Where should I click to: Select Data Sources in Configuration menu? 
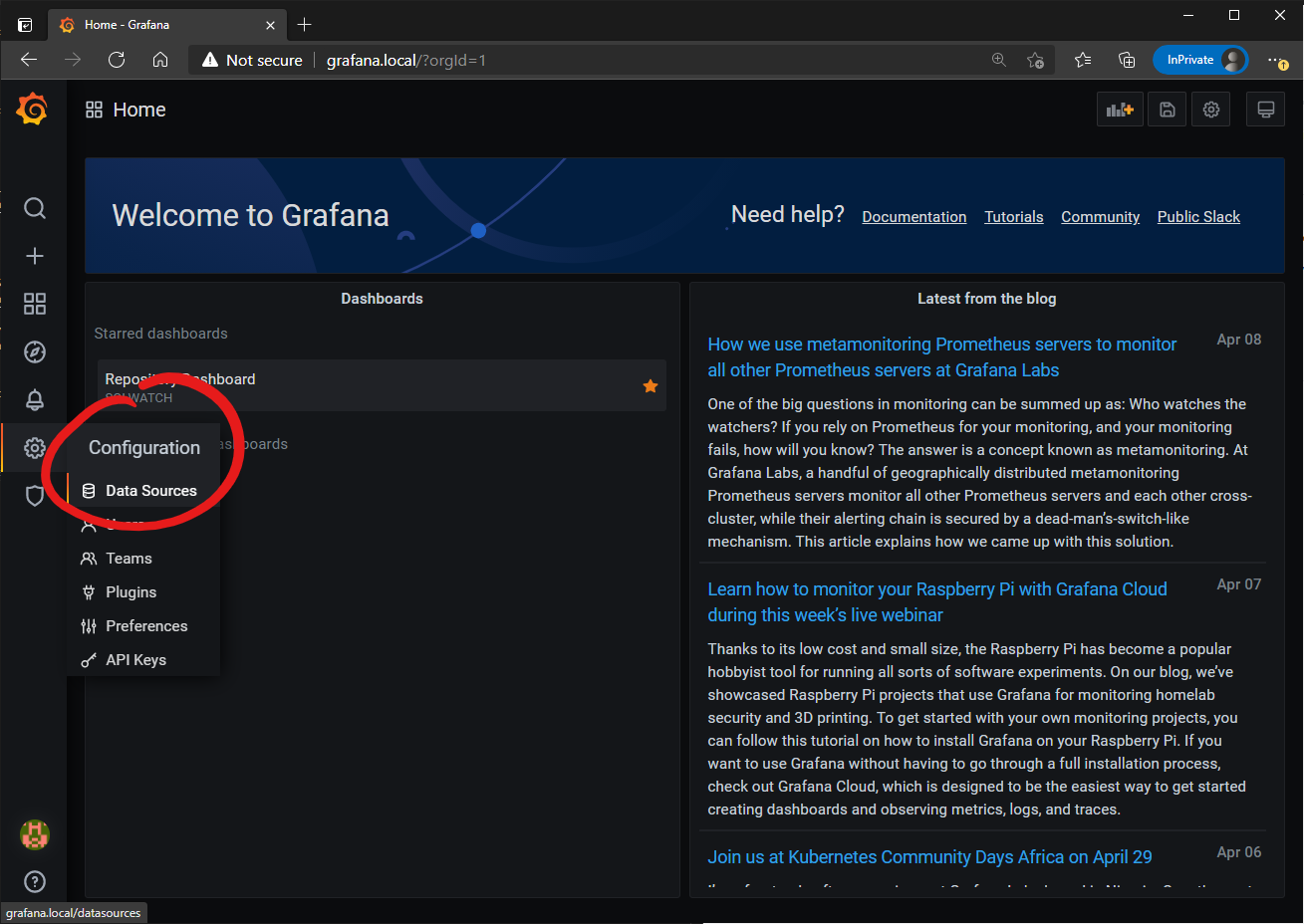coord(143,491)
